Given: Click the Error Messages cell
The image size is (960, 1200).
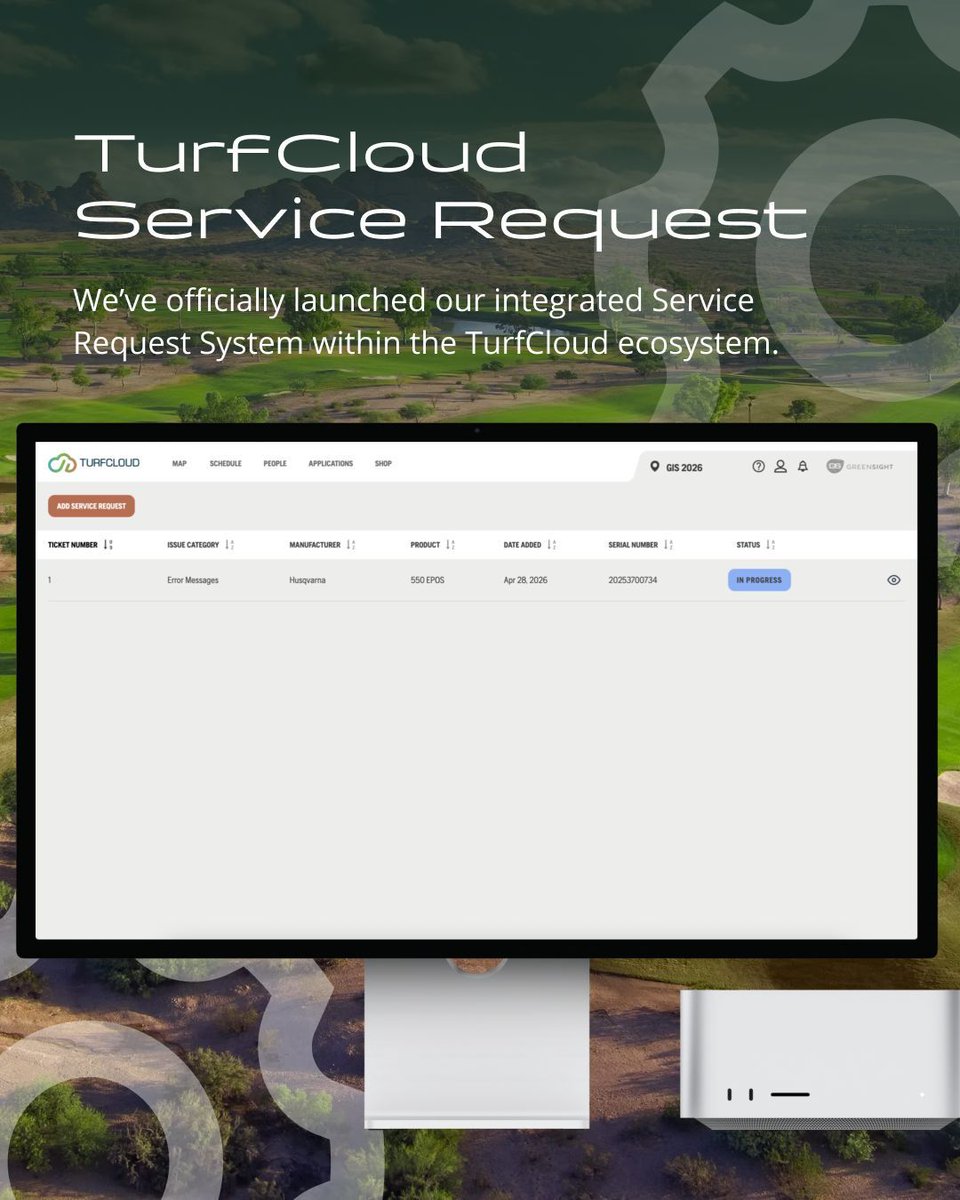Looking at the screenshot, I should click(x=193, y=580).
